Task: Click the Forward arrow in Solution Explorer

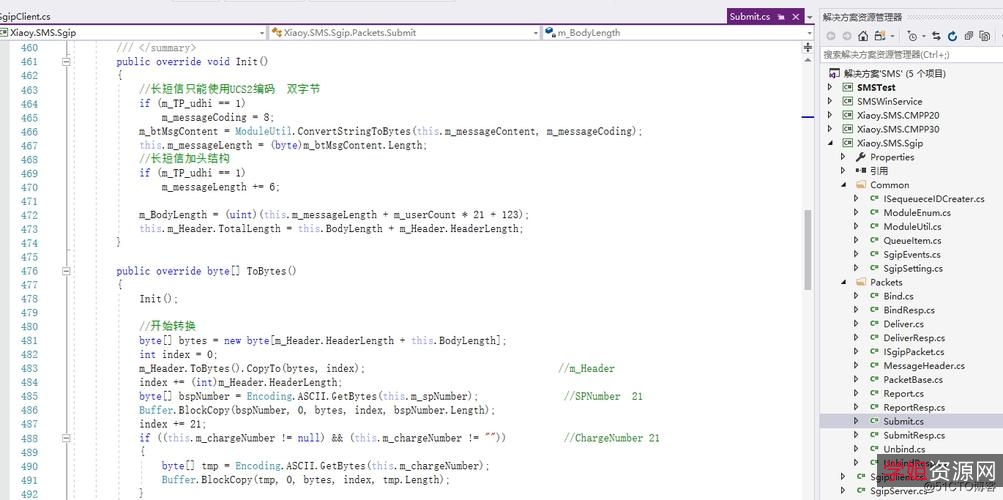Action: tap(846, 36)
